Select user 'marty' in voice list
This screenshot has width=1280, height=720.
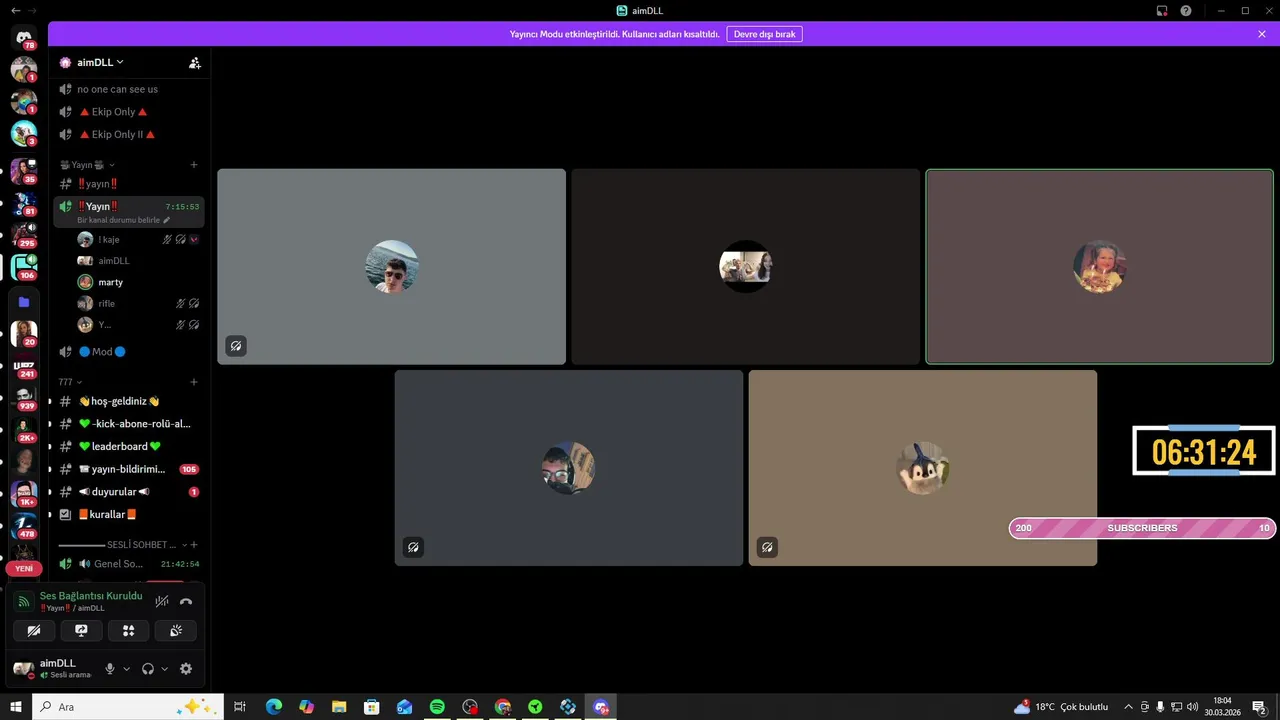(x=138, y=282)
